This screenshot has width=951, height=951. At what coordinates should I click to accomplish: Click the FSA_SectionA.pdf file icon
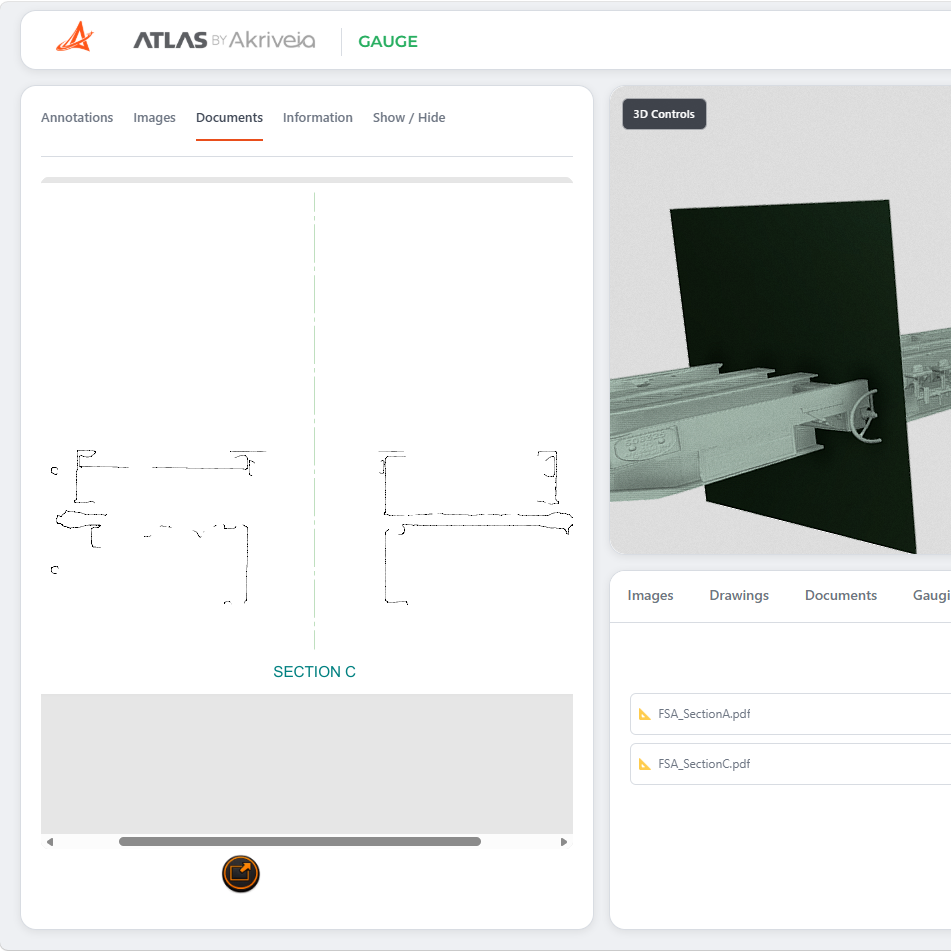pos(645,714)
